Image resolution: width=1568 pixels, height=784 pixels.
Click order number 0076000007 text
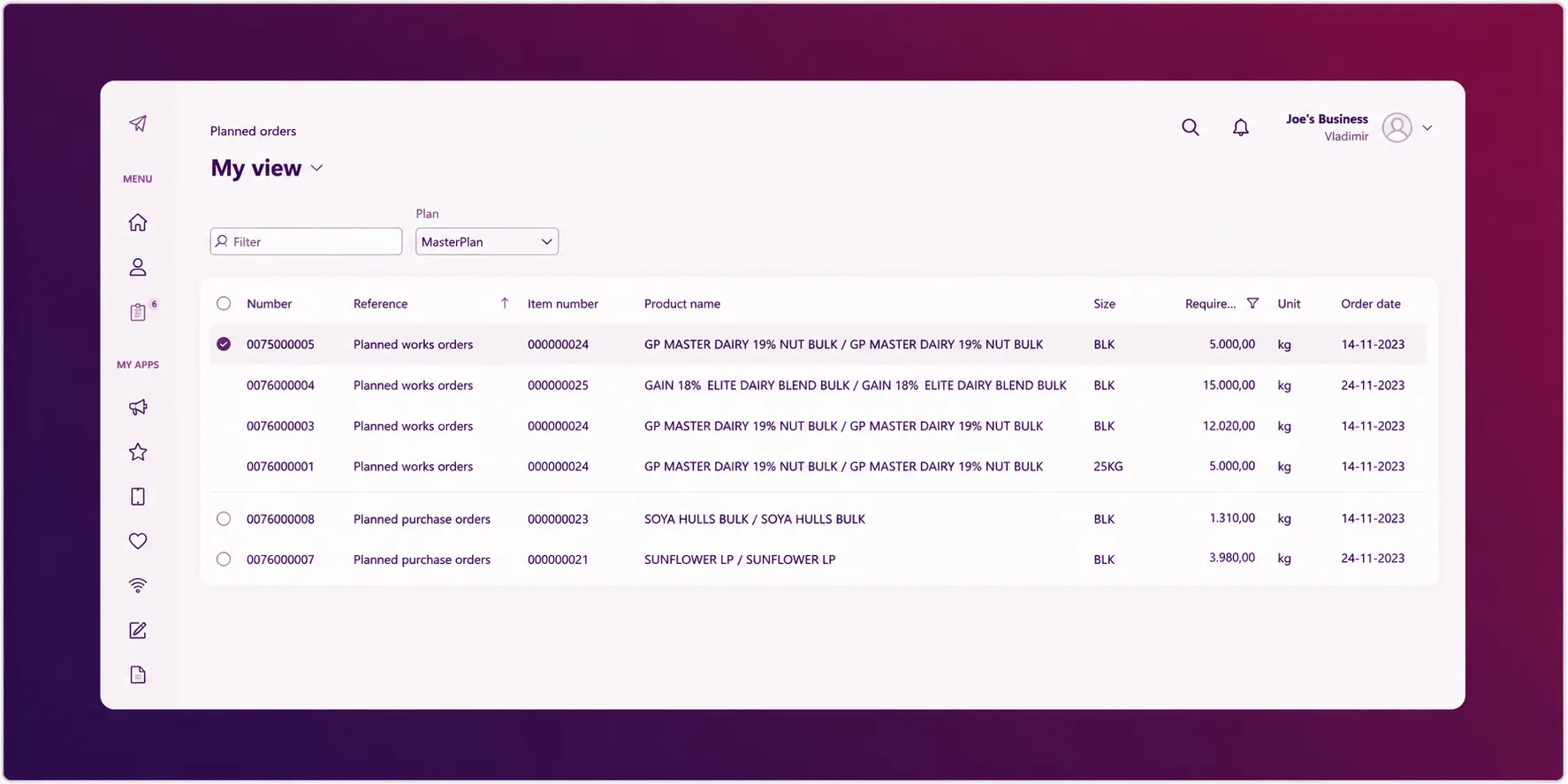280,559
